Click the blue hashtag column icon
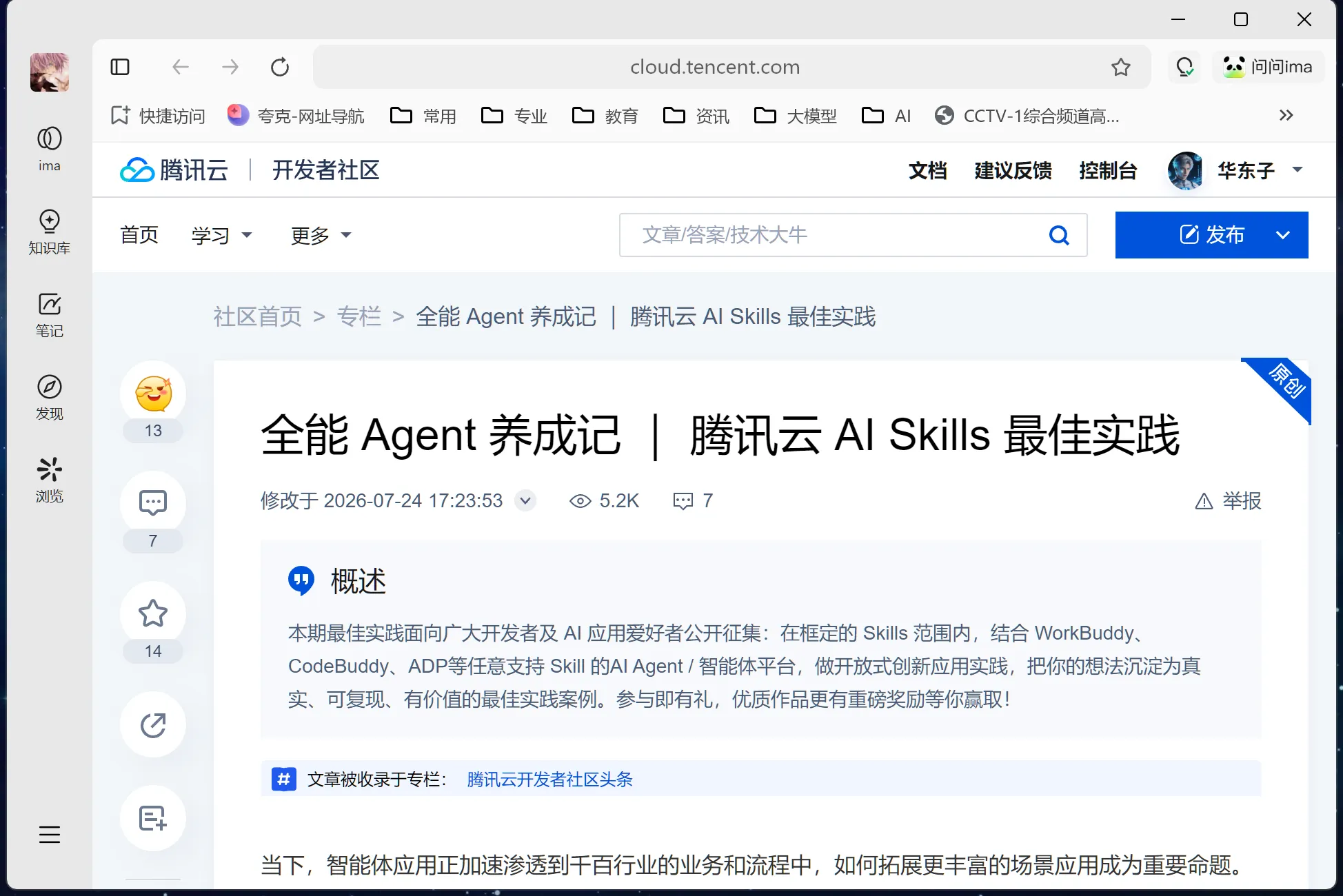Image resolution: width=1343 pixels, height=896 pixels. pyautogui.click(x=284, y=780)
